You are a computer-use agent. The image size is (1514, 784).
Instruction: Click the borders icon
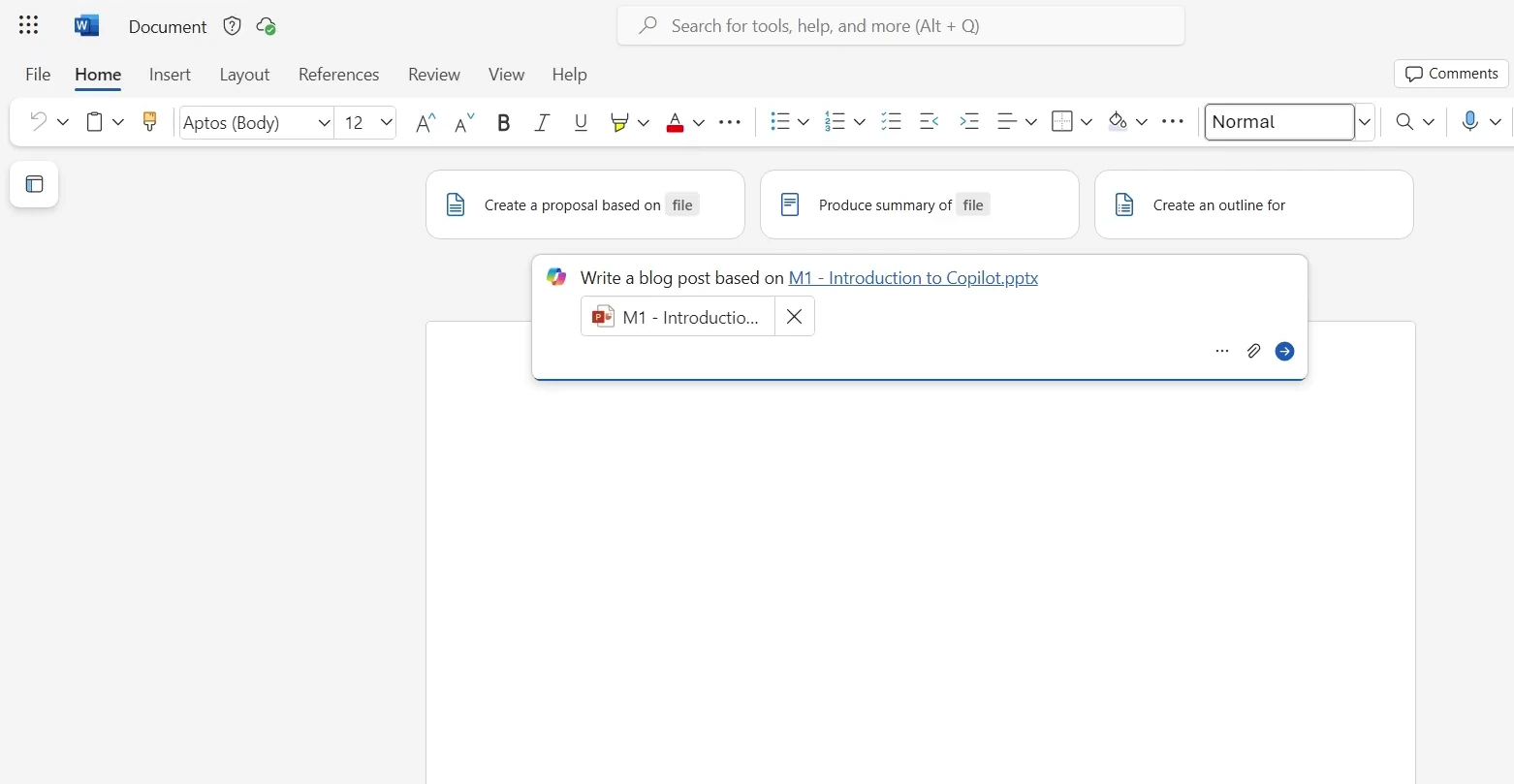click(x=1062, y=122)
